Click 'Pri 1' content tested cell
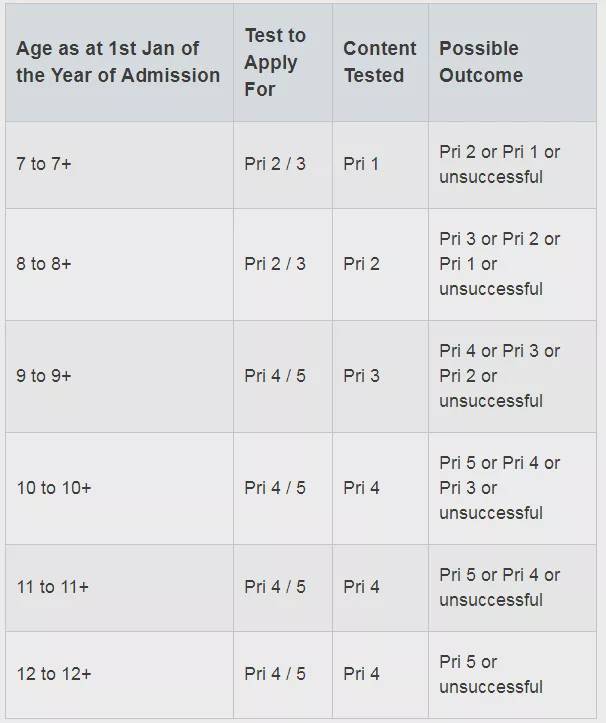This screenshot has width=606, height=723. 361,164
